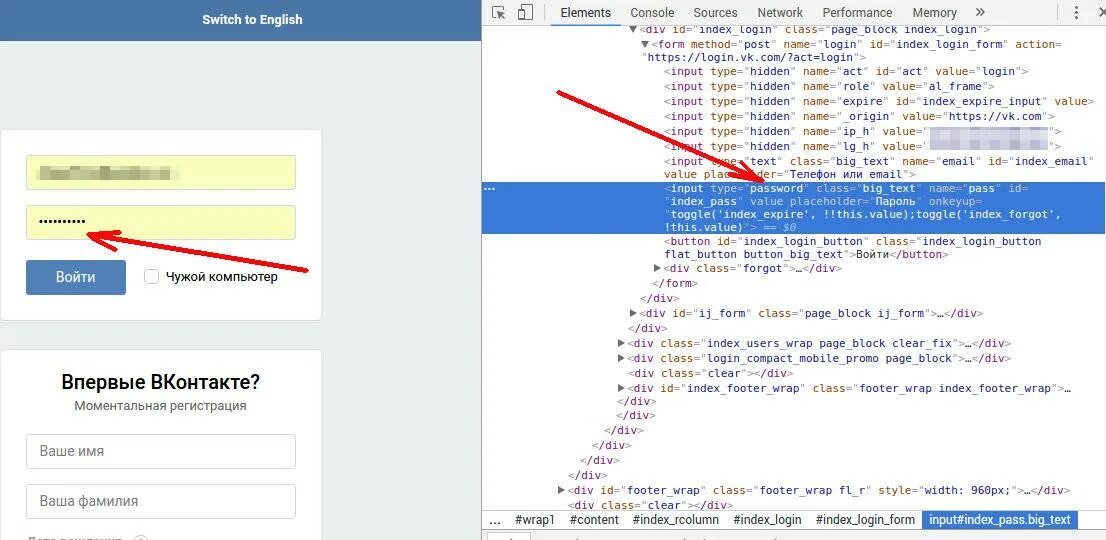Expand the footer_wrap fl_r div node
This screenshot has height=540, width=1106.
tap(561, 490)
